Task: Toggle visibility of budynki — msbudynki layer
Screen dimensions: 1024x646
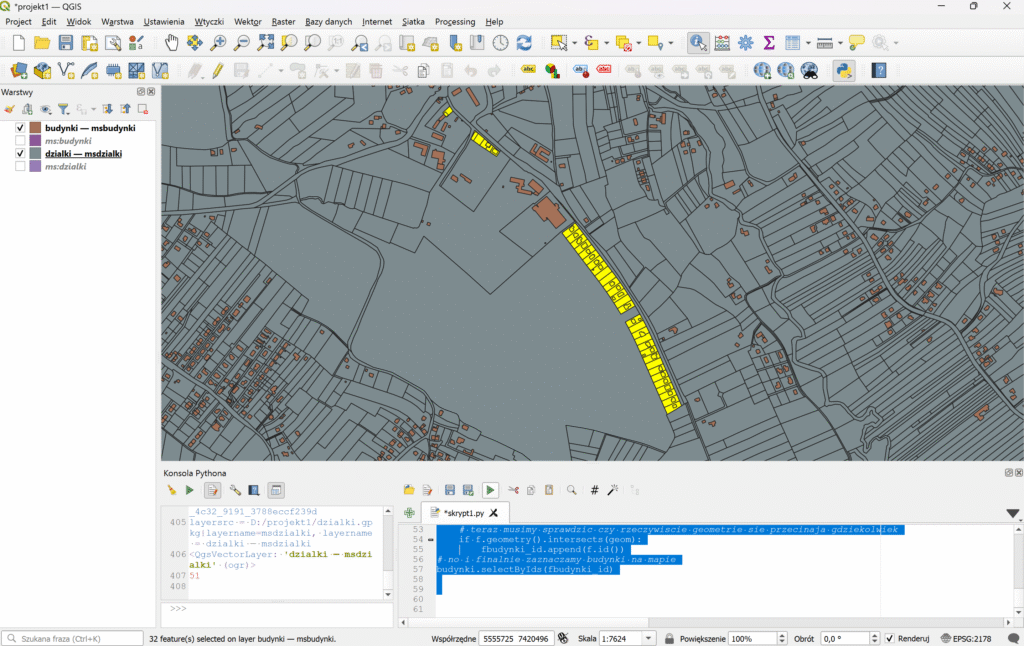Action: pyautogui.click(x=20, y=128)
